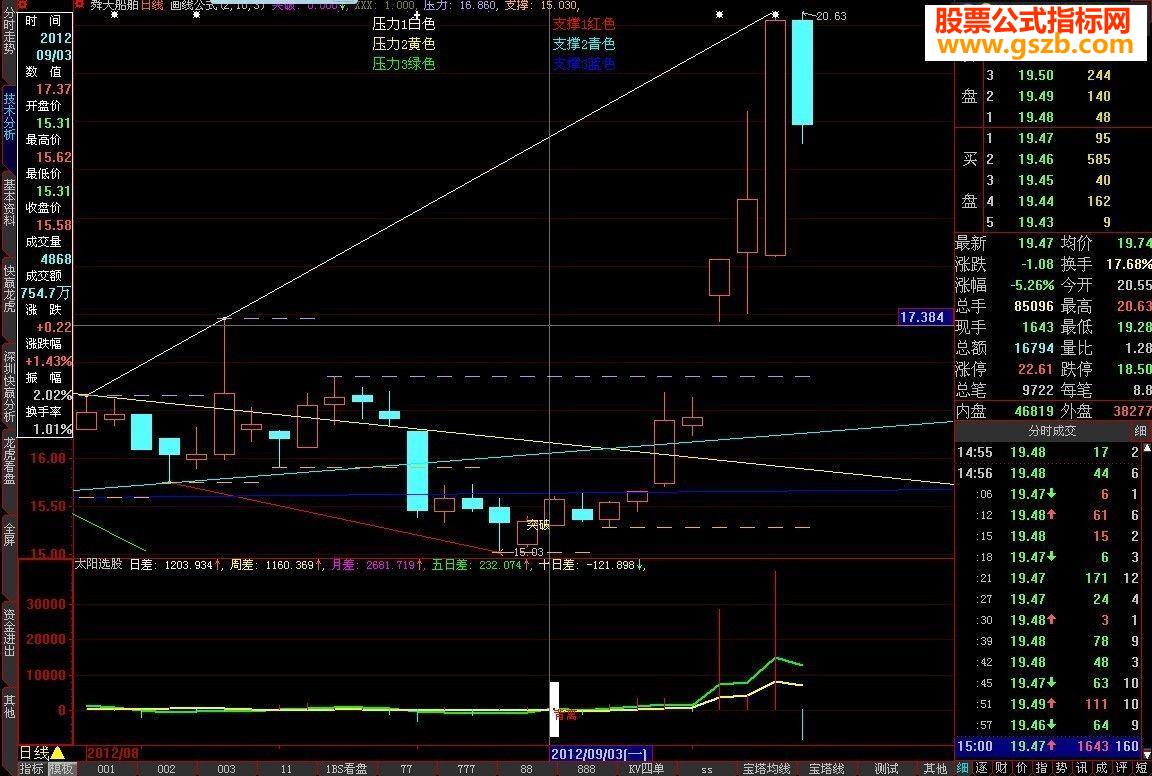Screen dimensions: 1152x776
Task: Click the star marker at trend line top
Action: point(775,14)
